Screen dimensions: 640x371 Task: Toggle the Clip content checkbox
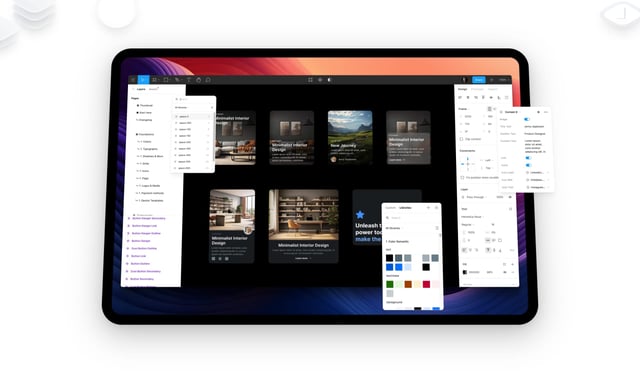click(462, 139)
